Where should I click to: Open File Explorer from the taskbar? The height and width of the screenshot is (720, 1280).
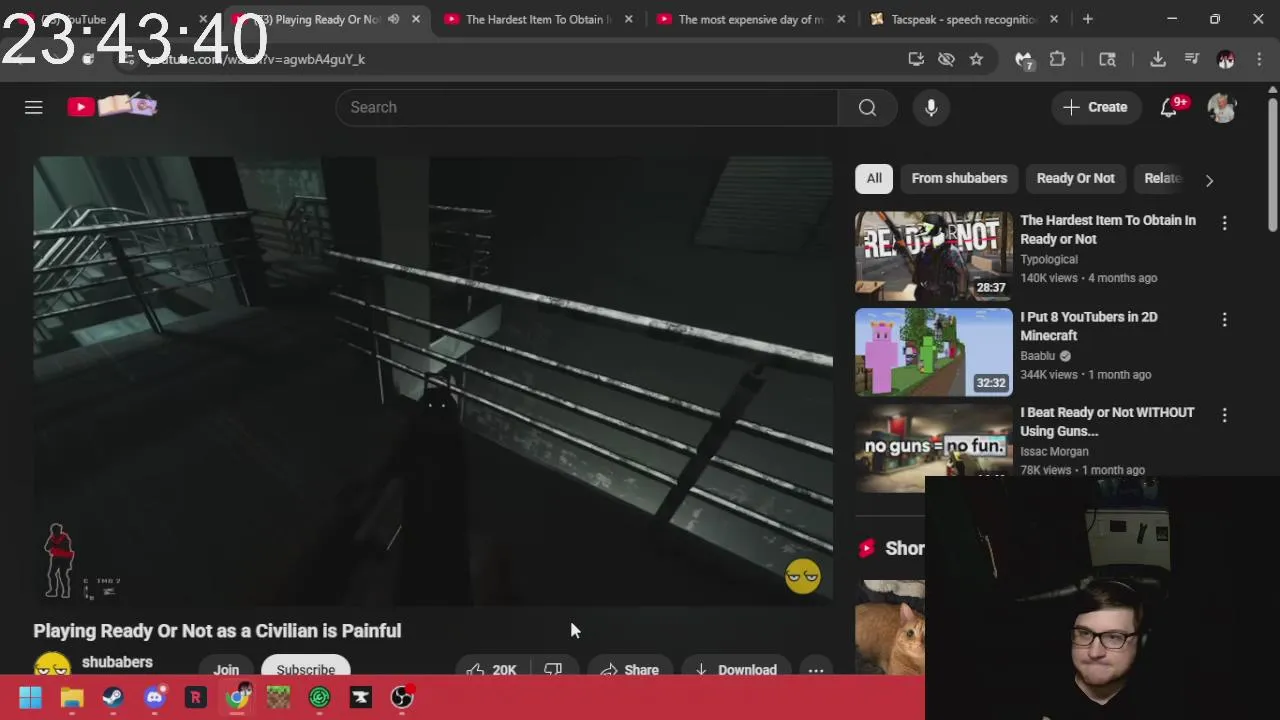[x=71, y=698]
